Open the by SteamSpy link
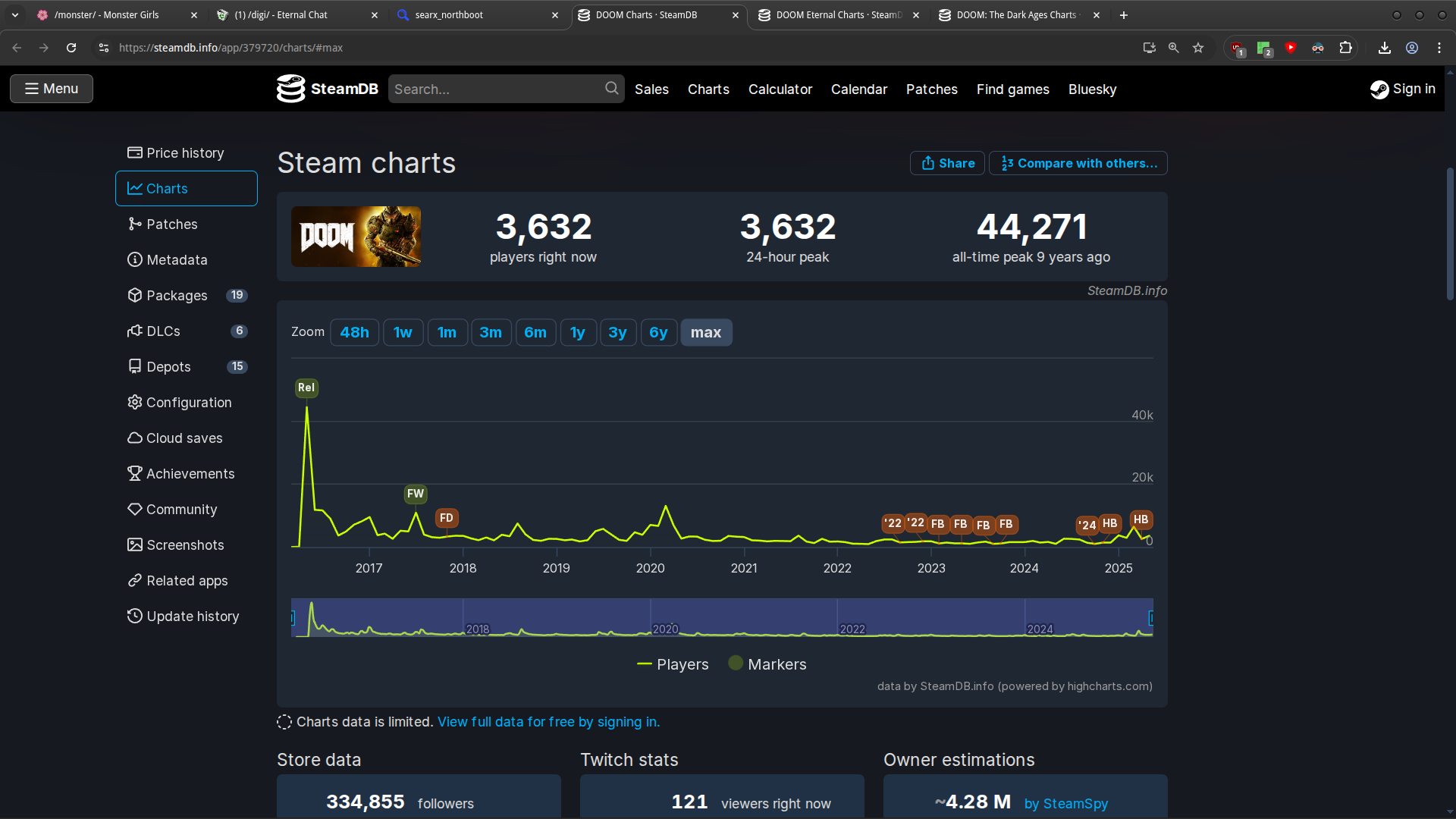The width and height of the screenshot is (1456, 819). 1066,803
